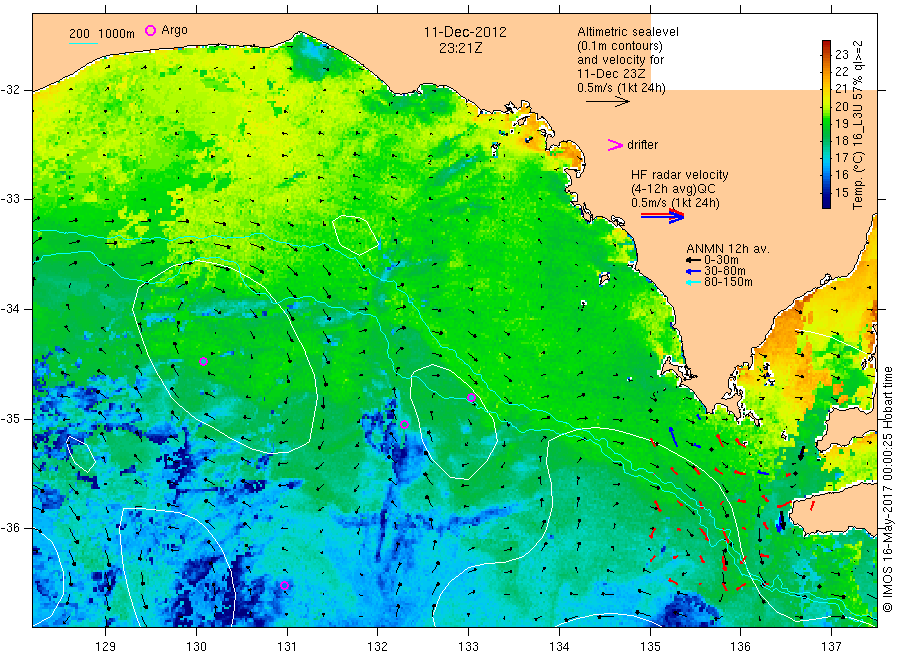Click the 131 longitude axis label

287,646
